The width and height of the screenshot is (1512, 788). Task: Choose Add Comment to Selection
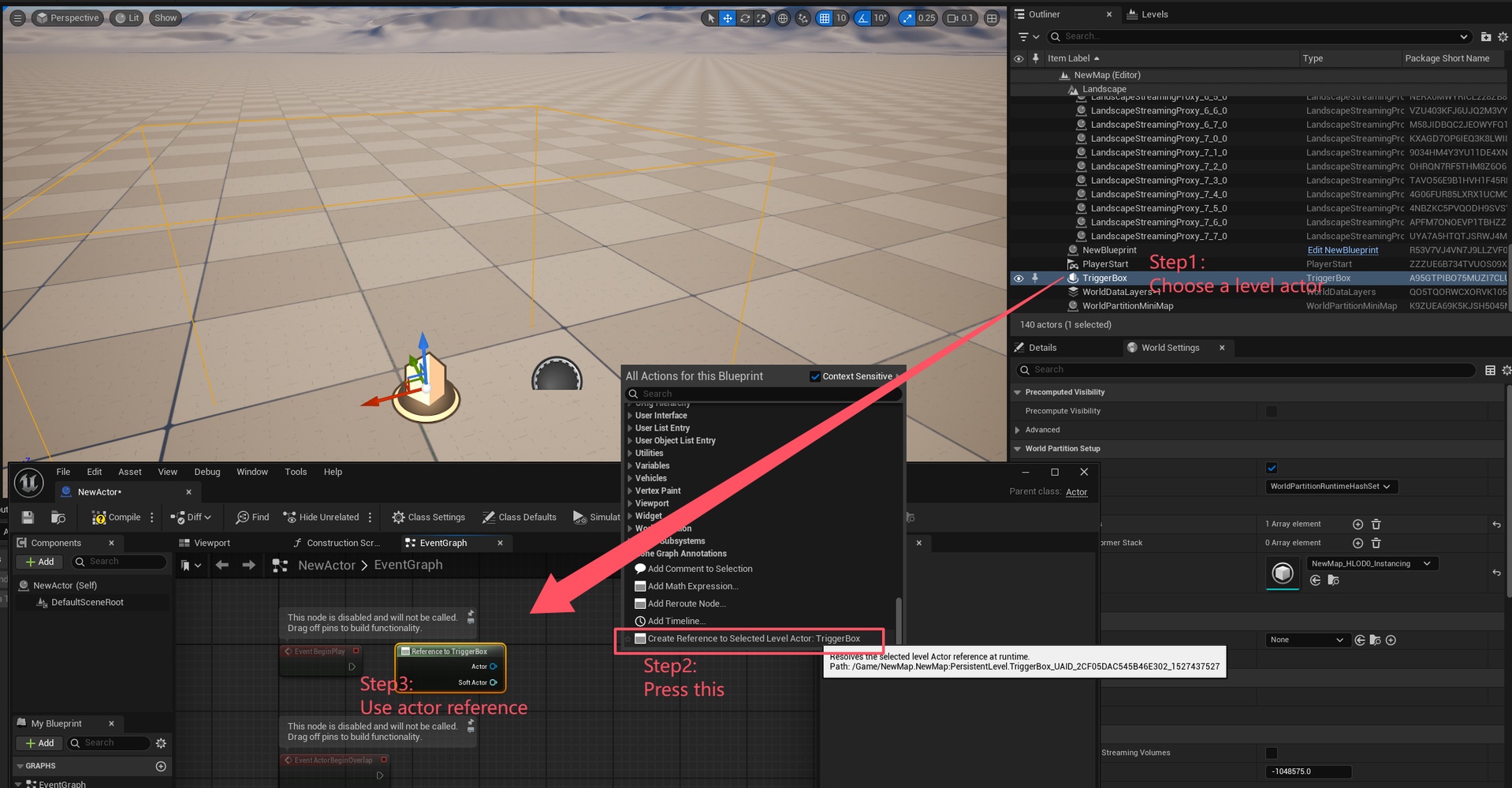(694, 569)
